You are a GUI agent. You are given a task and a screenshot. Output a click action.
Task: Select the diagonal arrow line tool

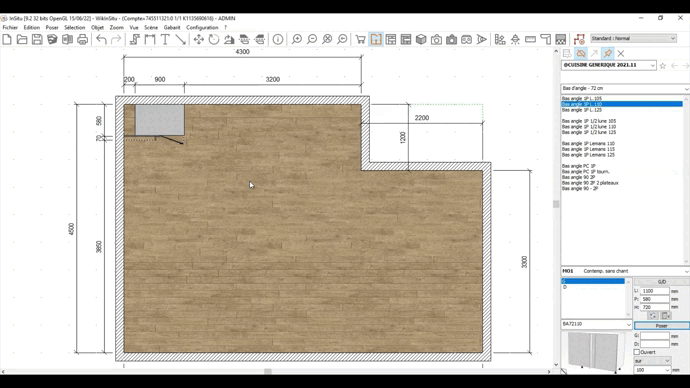180,39
